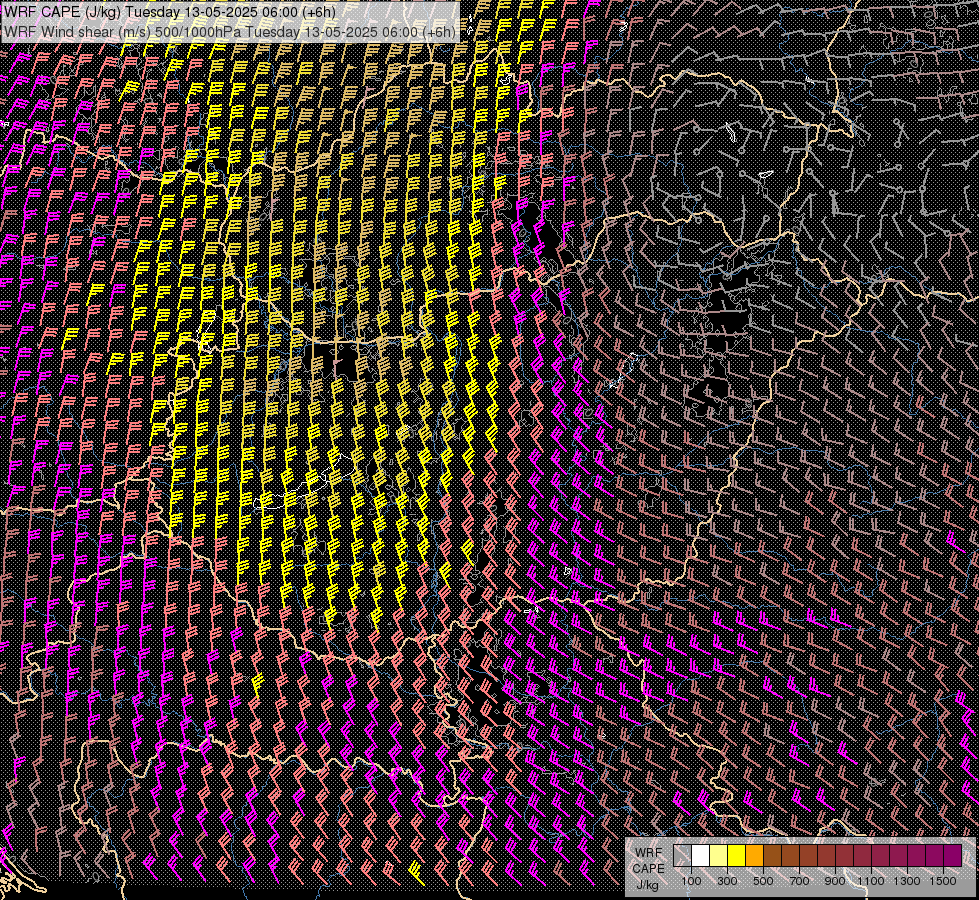Select the bright yellow legend swatch
The height and width of the screenshot is (900, 979).
pyautogui.click(x=737, y=856)
